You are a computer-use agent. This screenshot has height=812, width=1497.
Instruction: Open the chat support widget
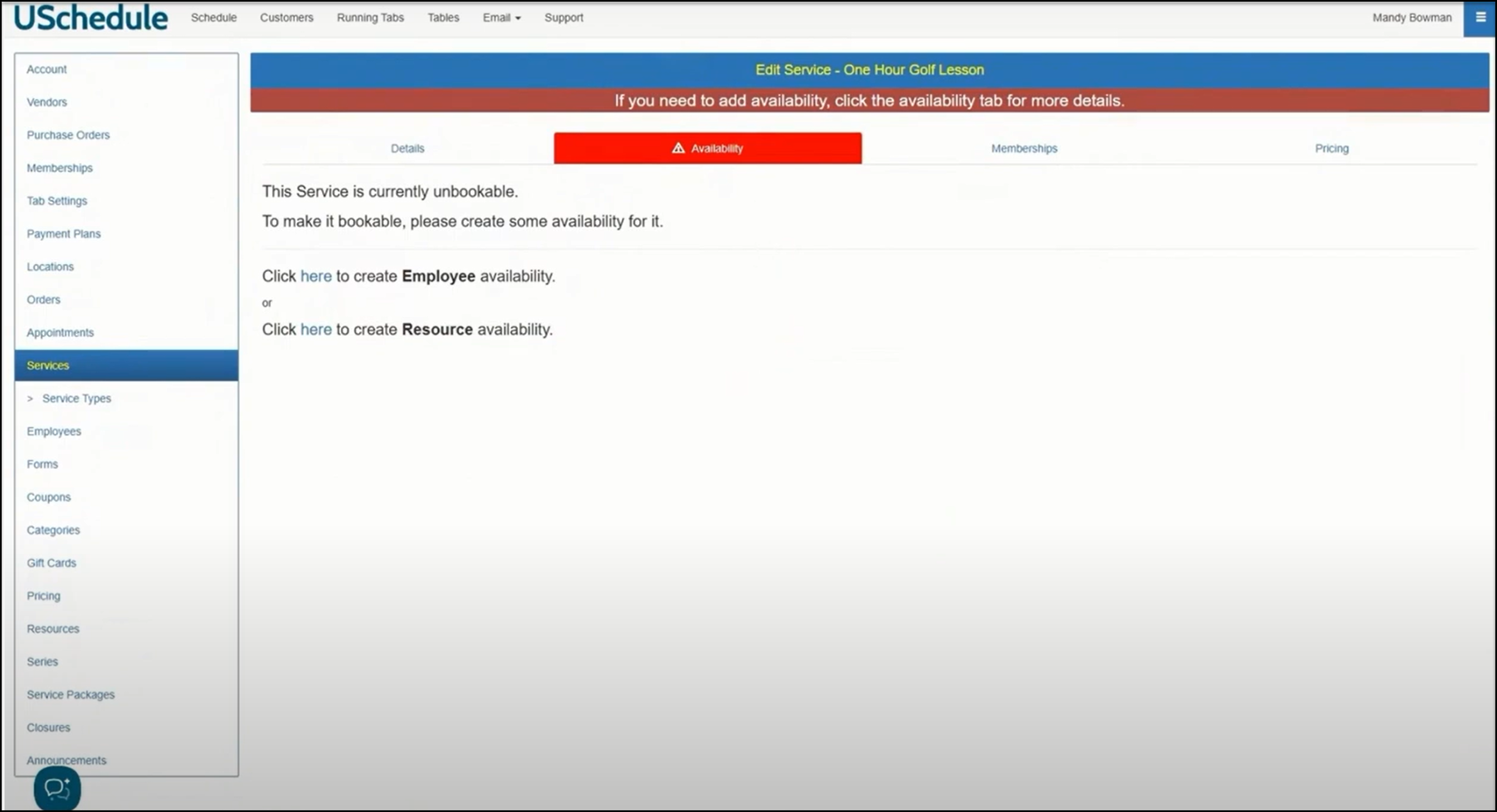tap(57, 788)
